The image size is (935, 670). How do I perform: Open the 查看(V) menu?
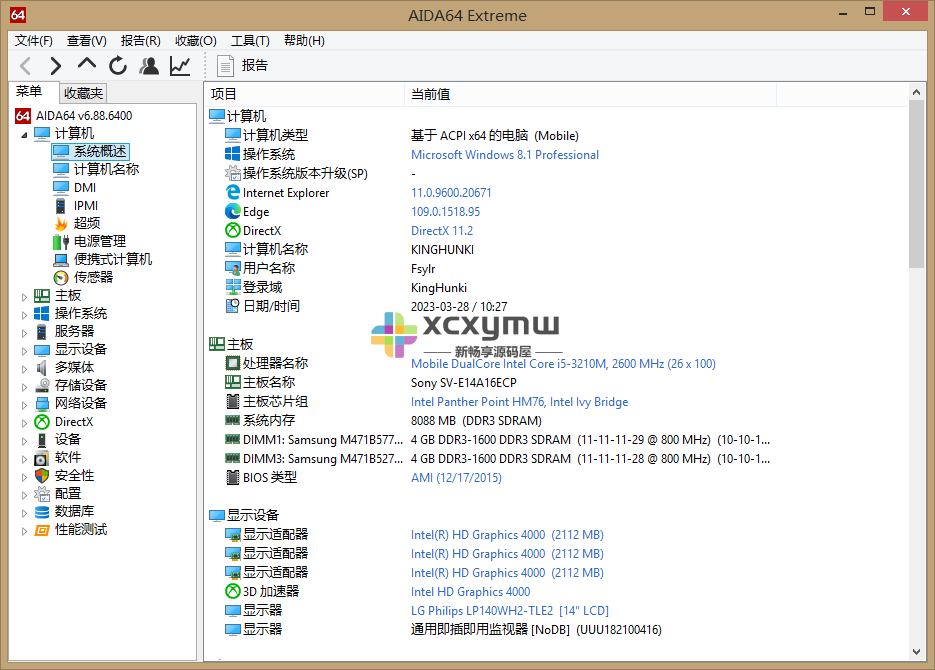click(85, 41)
